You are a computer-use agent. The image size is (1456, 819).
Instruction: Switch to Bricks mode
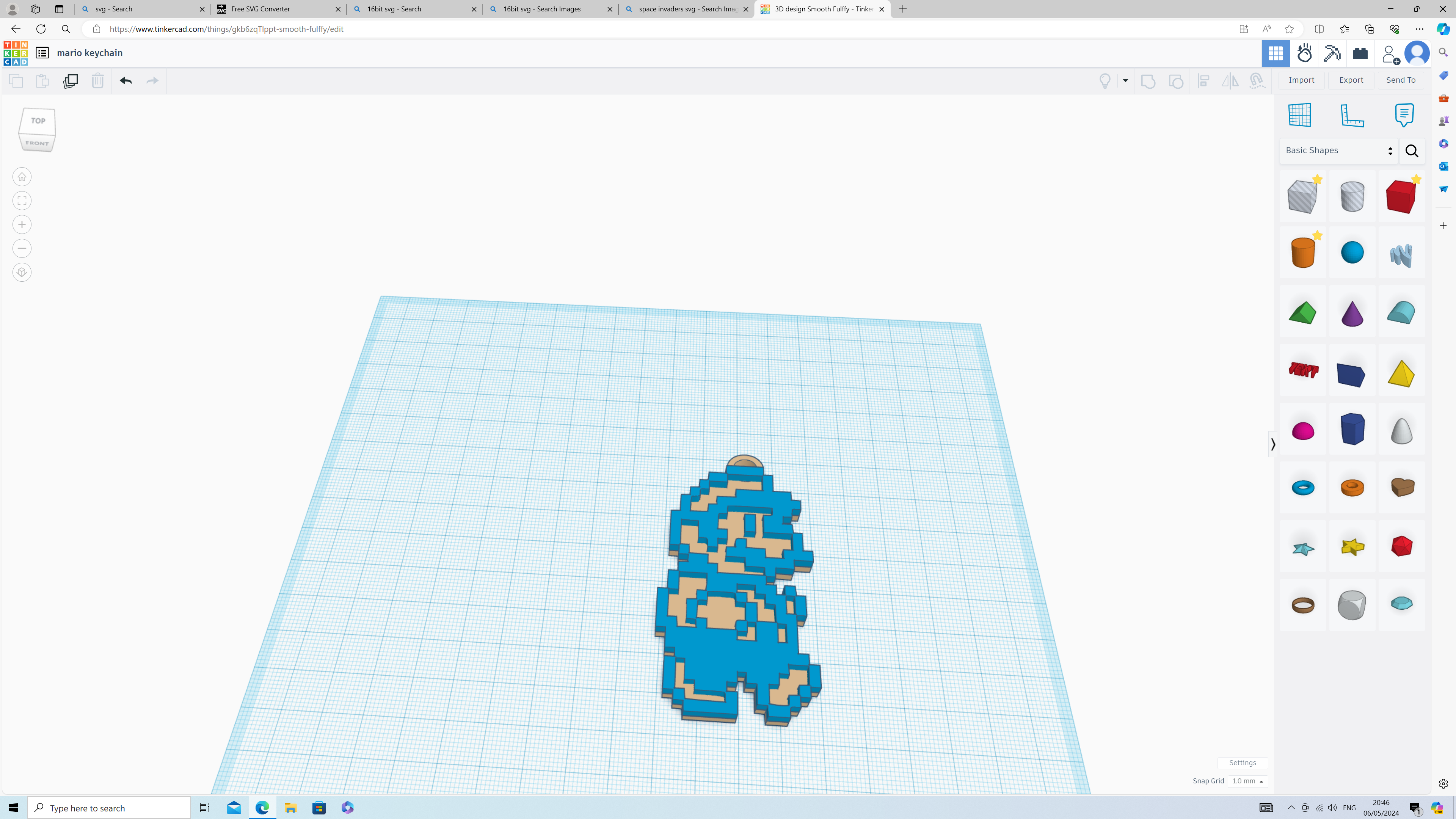point(1360,53)
